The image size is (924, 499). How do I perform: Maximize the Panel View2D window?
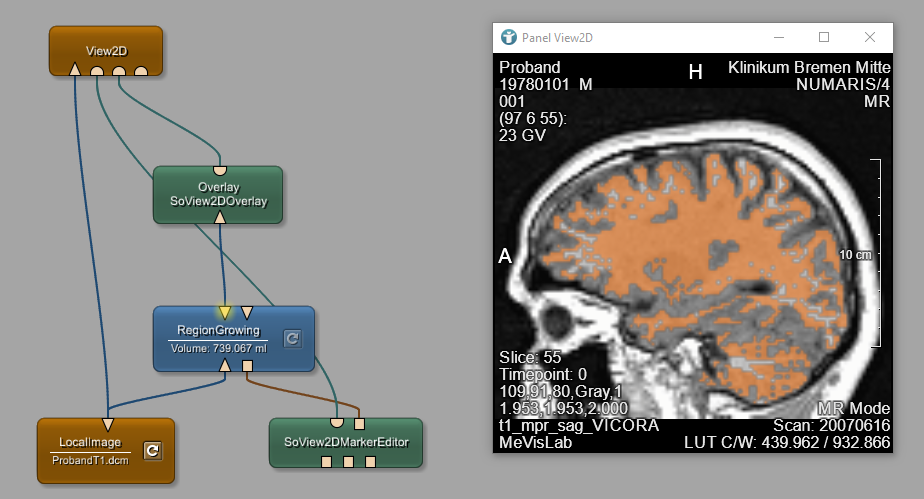824,37
